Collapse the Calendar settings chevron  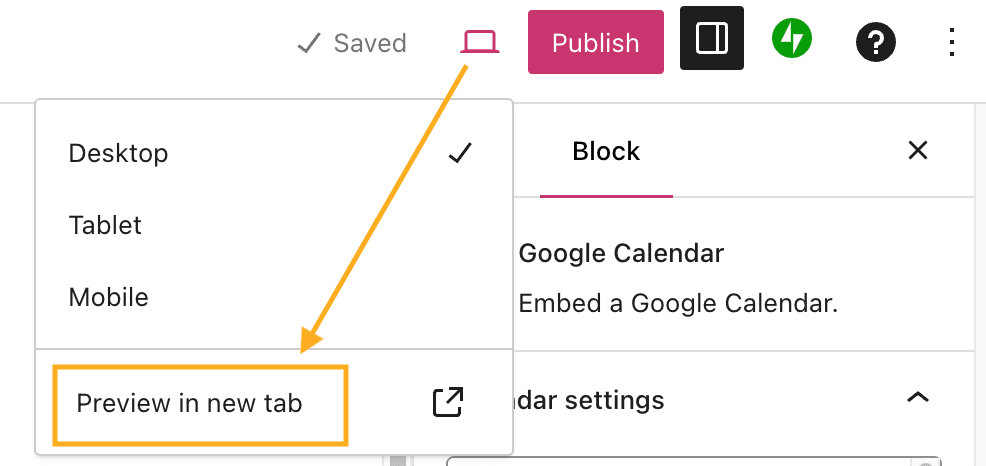[x=917, y=399]
